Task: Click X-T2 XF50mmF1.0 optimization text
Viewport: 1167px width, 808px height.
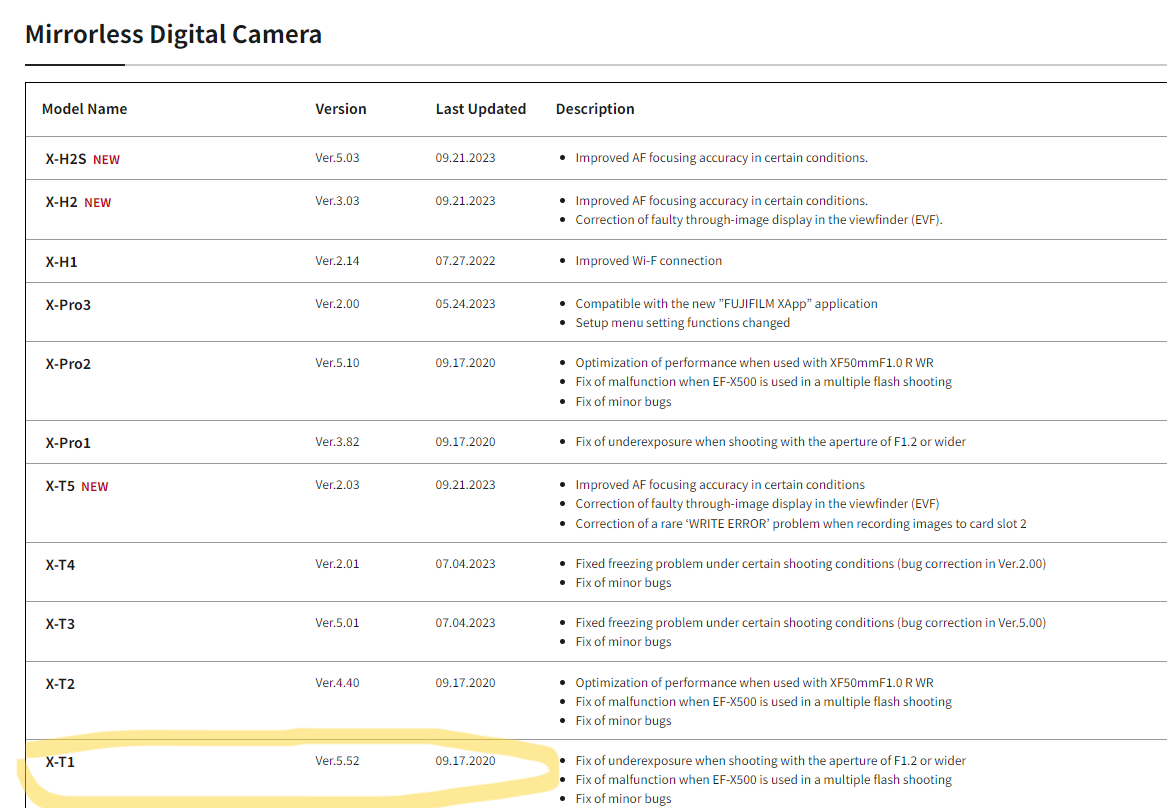Action: click(x=754, y=683)
